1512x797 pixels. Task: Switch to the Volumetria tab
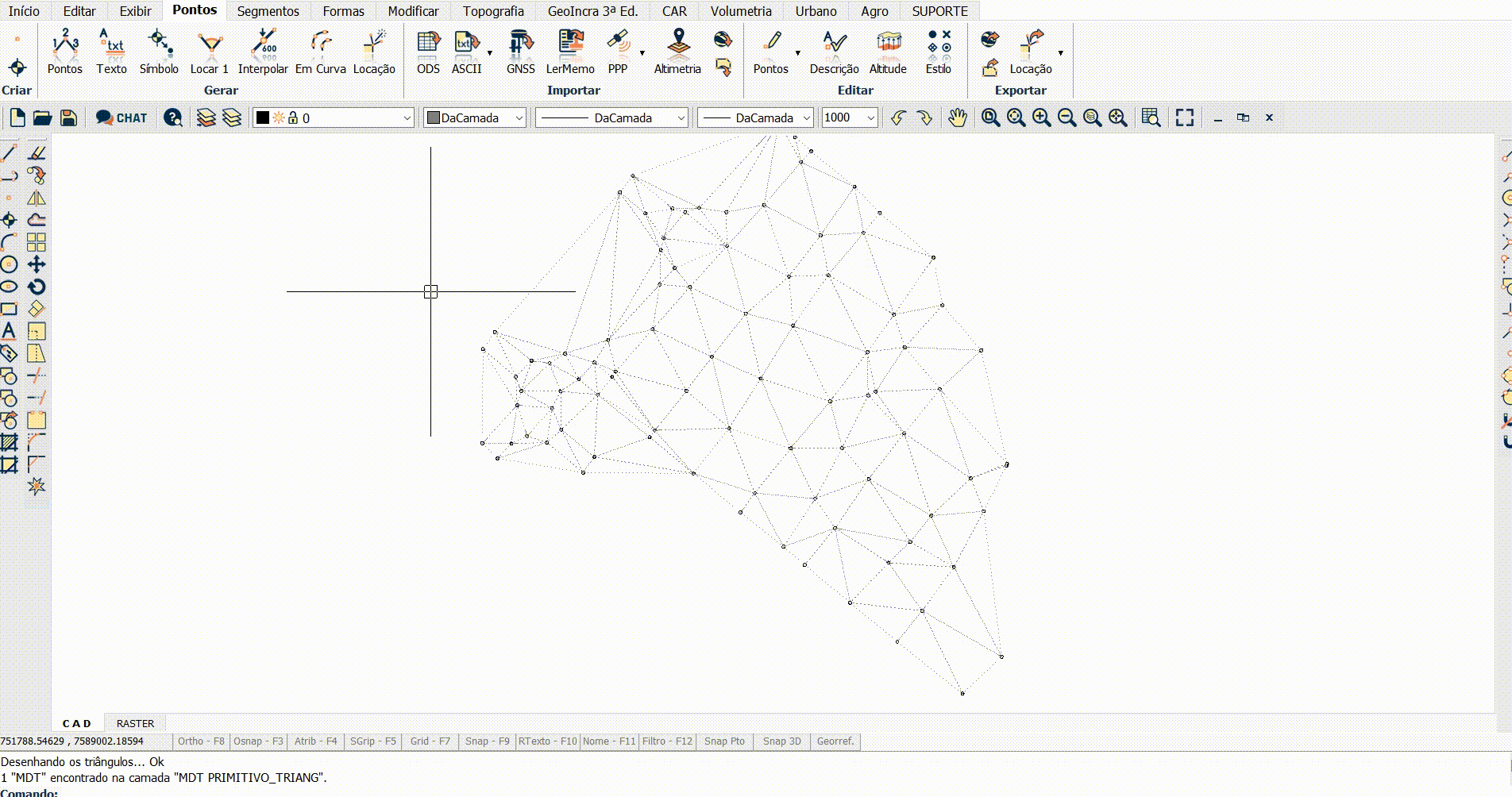click(740, 11)
